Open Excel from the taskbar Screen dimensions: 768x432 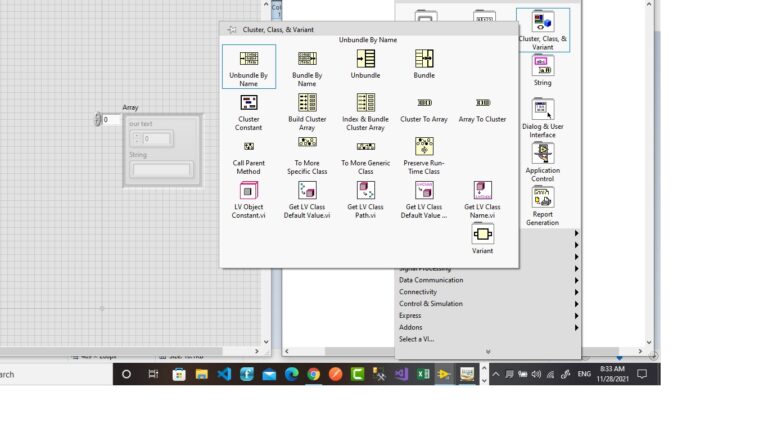point(423,374)
